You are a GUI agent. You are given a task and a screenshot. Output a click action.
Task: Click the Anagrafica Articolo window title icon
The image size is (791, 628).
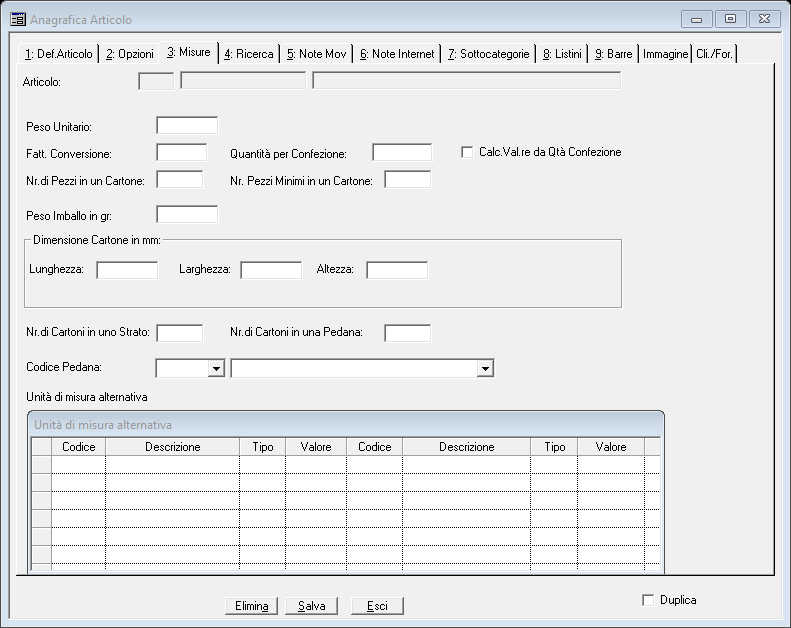pyautogui.click(x=18, y=19)
